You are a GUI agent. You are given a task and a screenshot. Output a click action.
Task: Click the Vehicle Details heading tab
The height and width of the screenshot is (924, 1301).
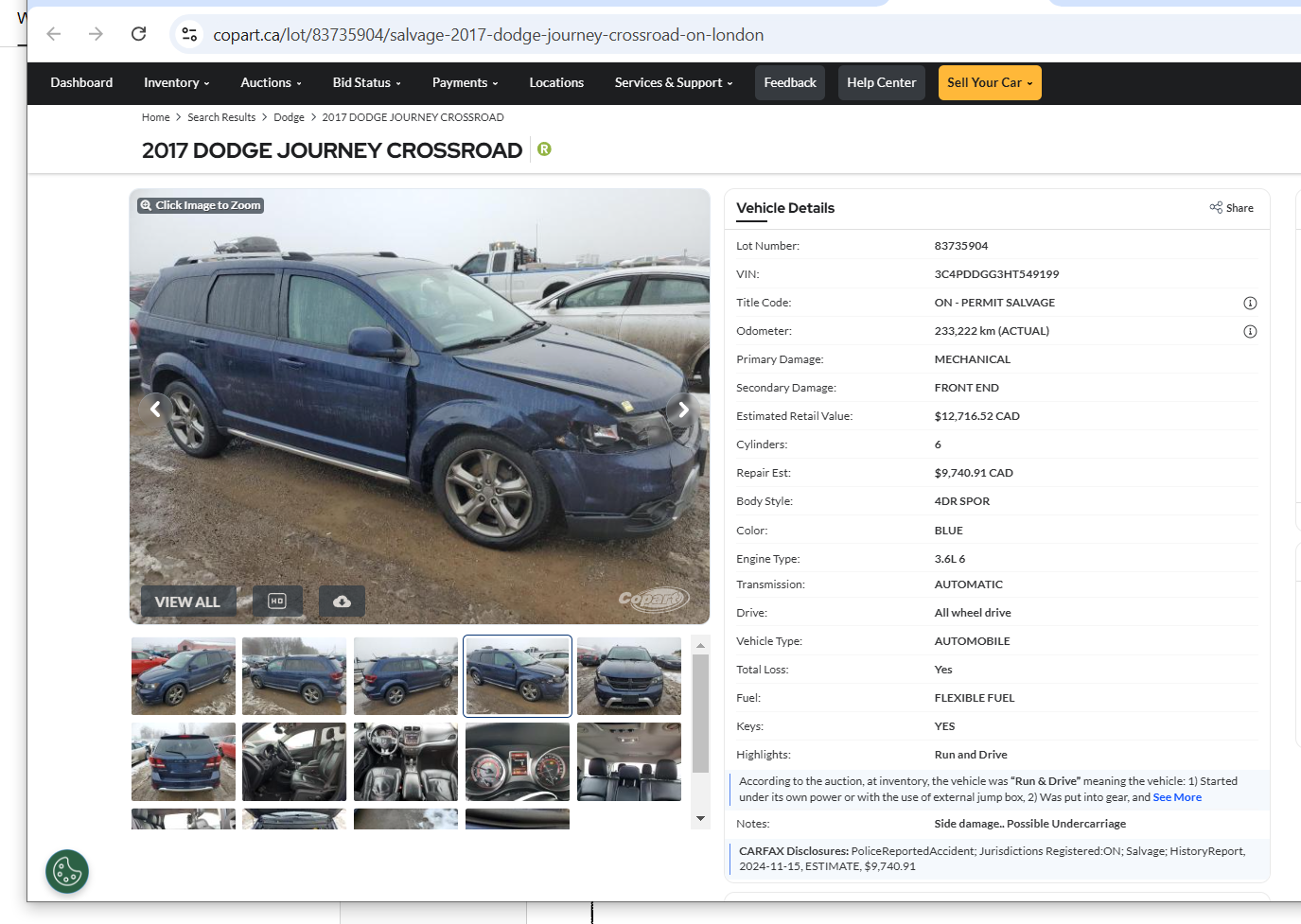pyautogui.click(x=785, y=208)
